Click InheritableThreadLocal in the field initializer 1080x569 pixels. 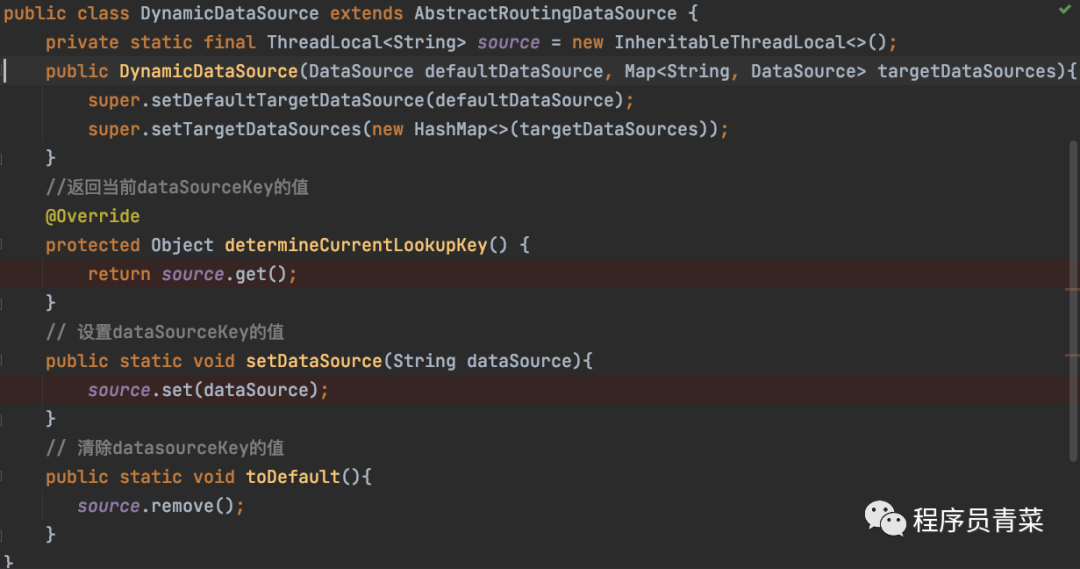pos(729,42)
